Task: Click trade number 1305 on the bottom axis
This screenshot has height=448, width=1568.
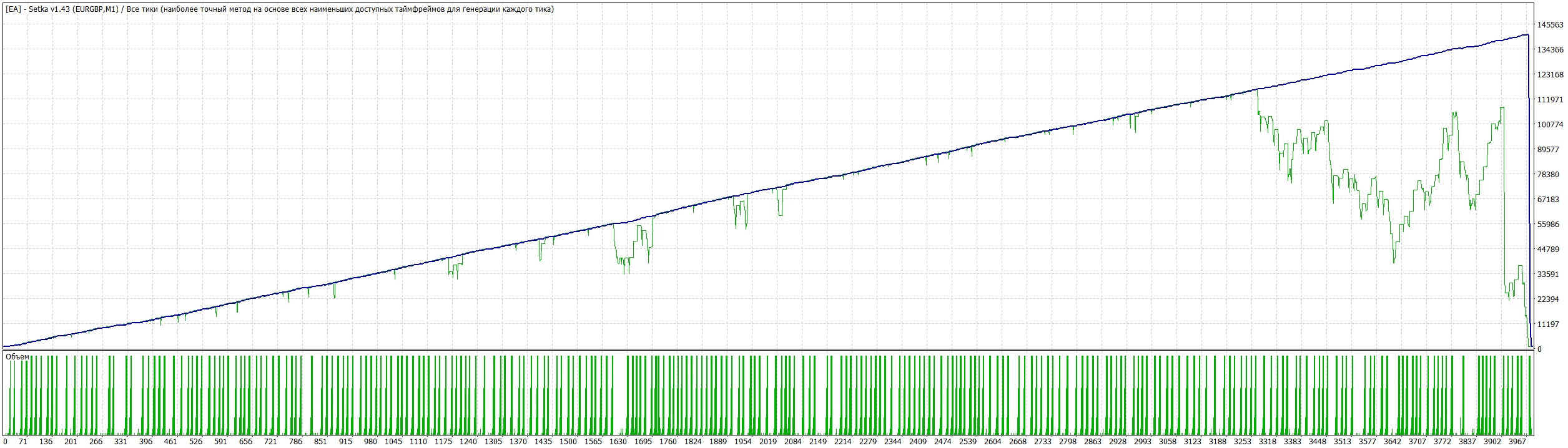Action: (493, 442)
